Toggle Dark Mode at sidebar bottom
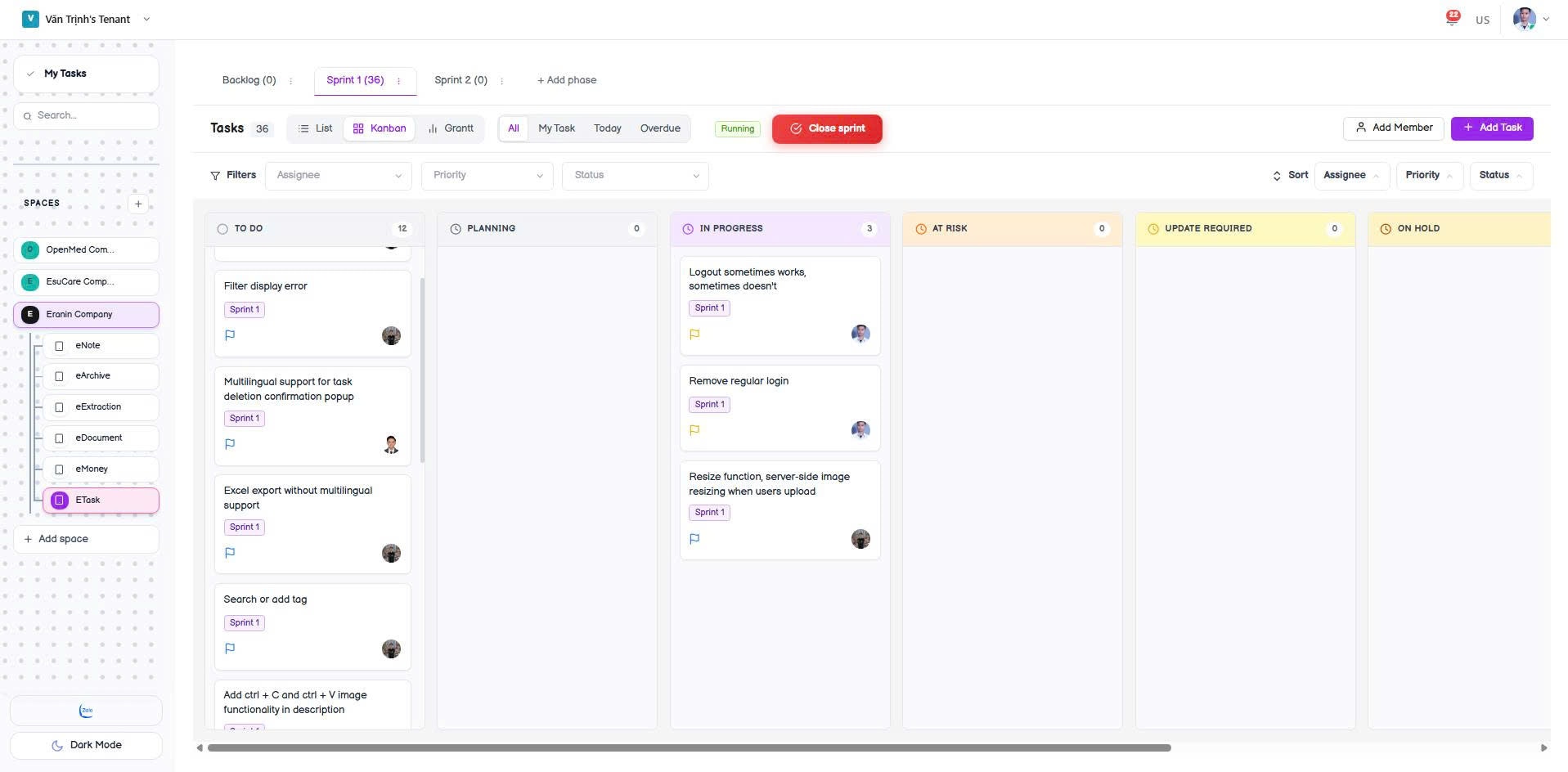1568x772 pixels. (86, 745)
